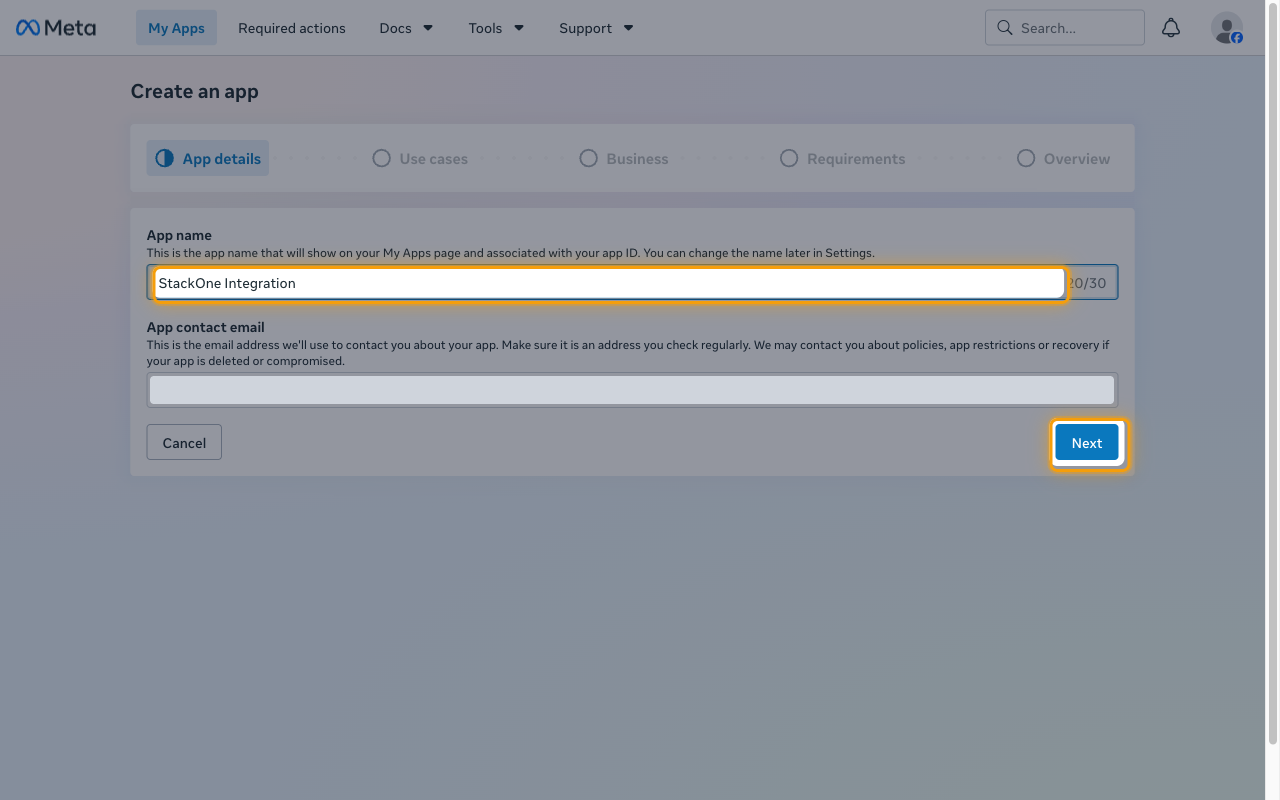Click the Meta logo
1280x800 pixels.
click(56, 28)
